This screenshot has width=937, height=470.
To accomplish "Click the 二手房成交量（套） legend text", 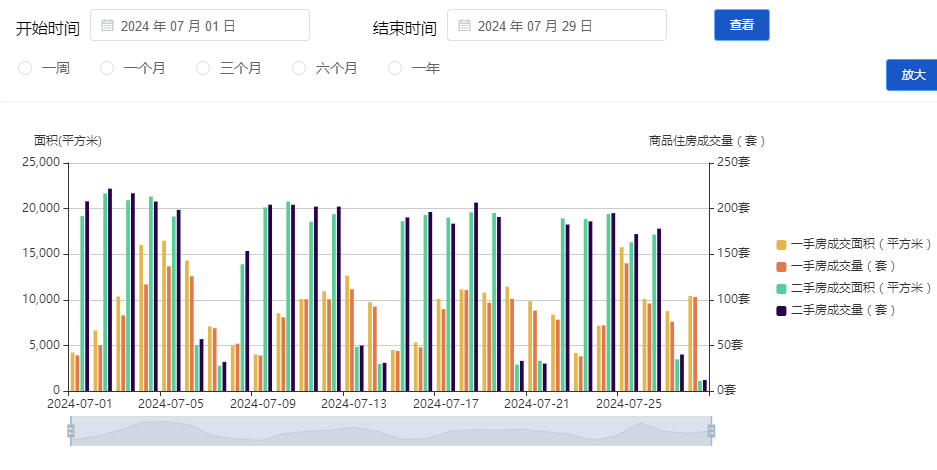I will click(x=843, y=311).
